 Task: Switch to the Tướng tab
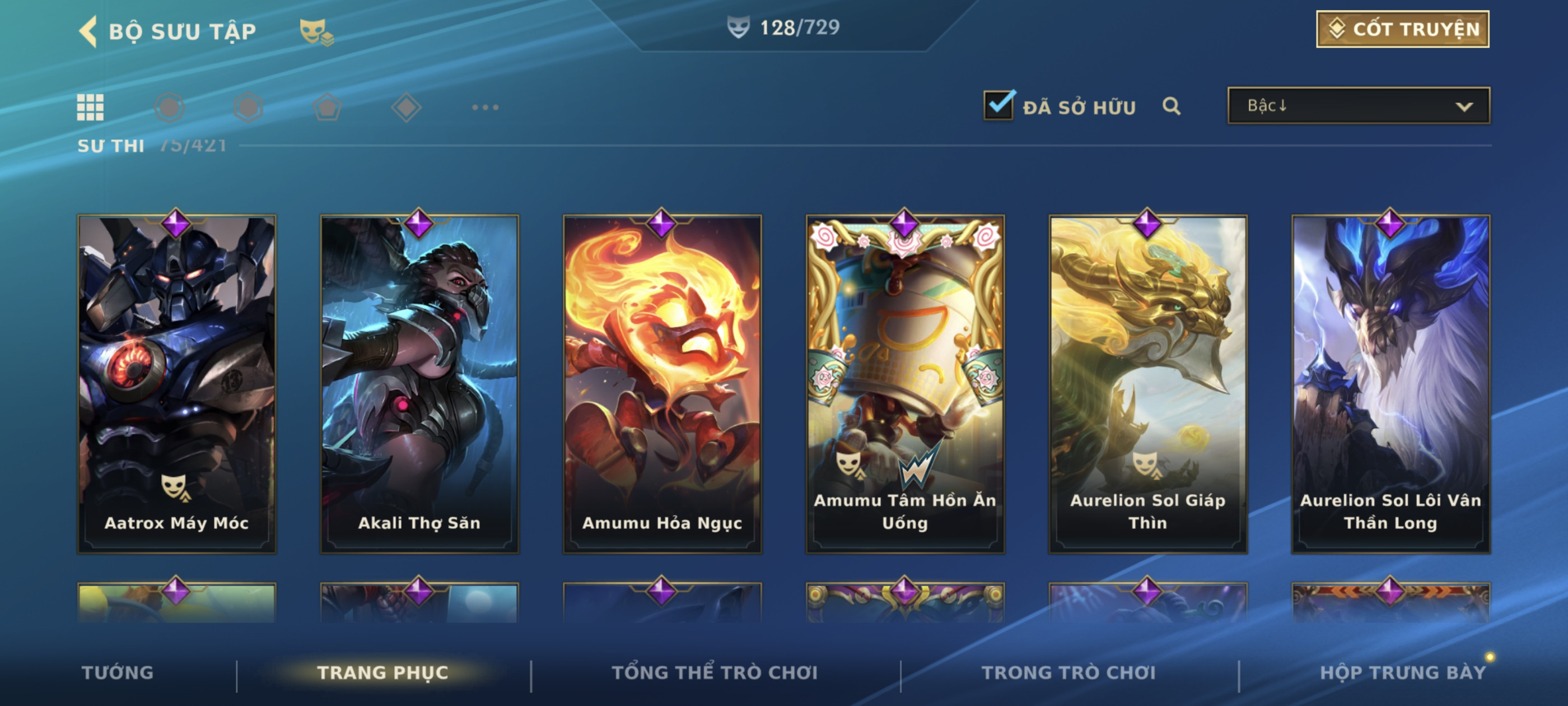(x=118, y=672)
